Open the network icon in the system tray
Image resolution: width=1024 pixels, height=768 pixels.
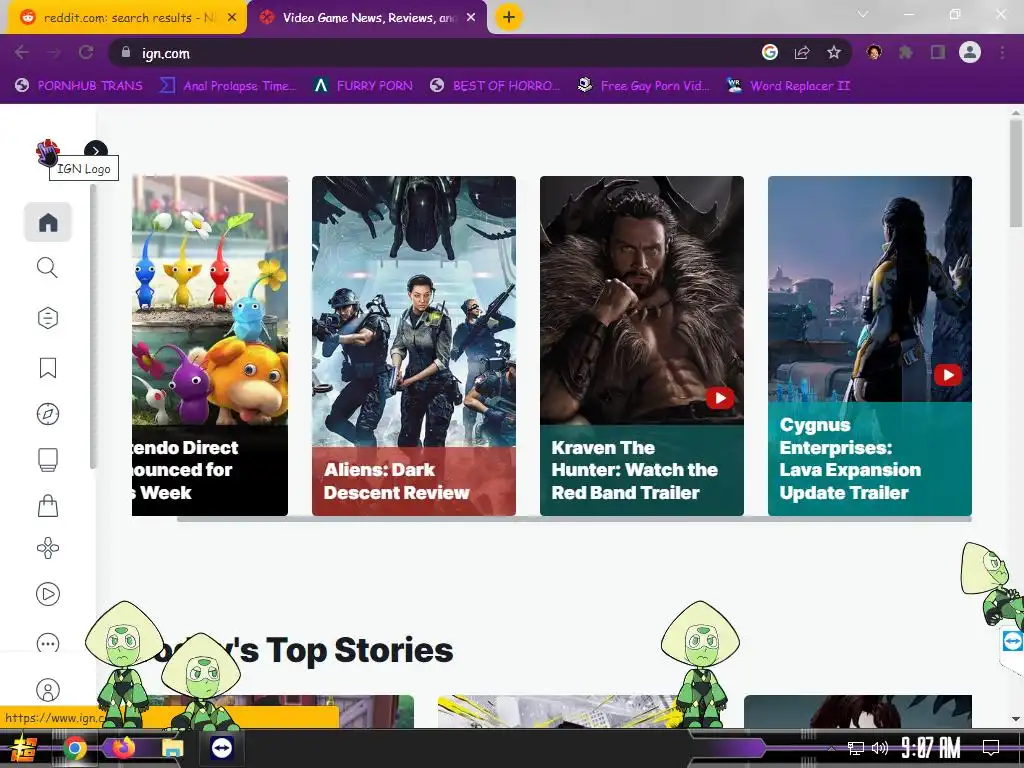[856, 748]
